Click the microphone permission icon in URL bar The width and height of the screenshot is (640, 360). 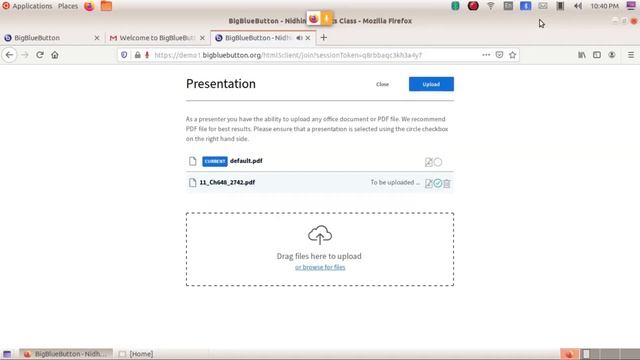tap(147, 55)
